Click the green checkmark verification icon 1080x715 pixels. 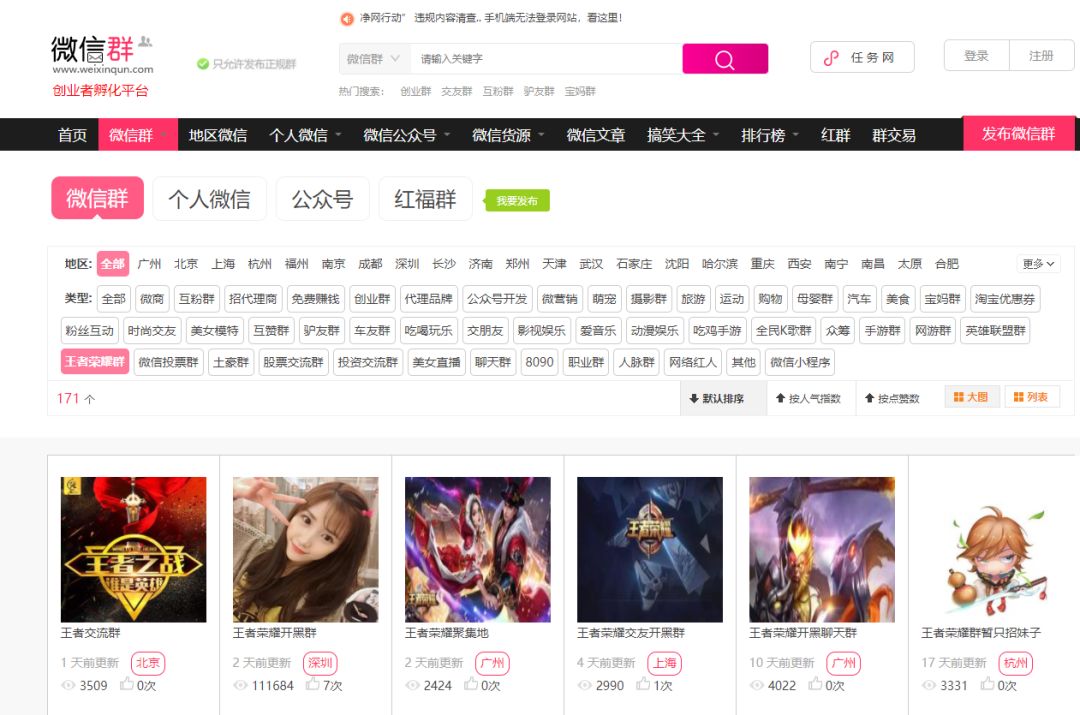coord(203,64)
